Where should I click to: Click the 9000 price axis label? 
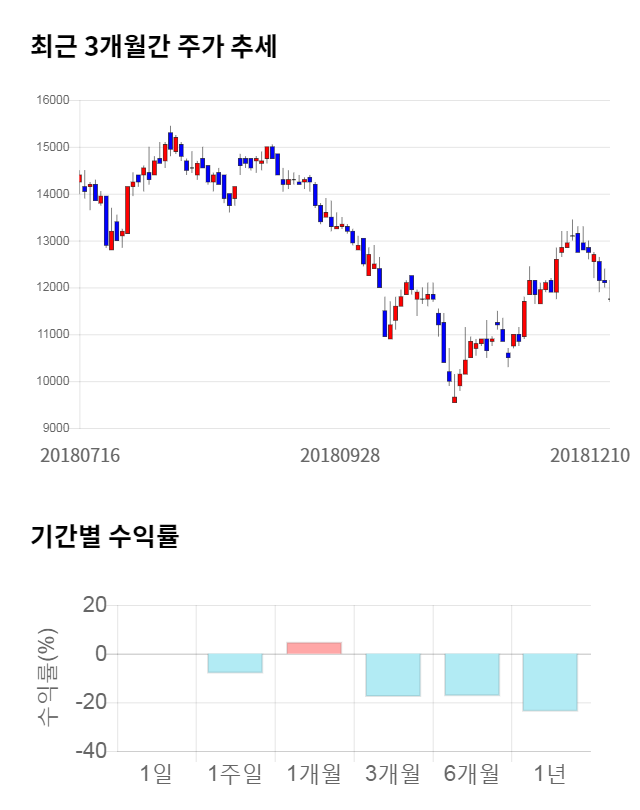point(57,428)
